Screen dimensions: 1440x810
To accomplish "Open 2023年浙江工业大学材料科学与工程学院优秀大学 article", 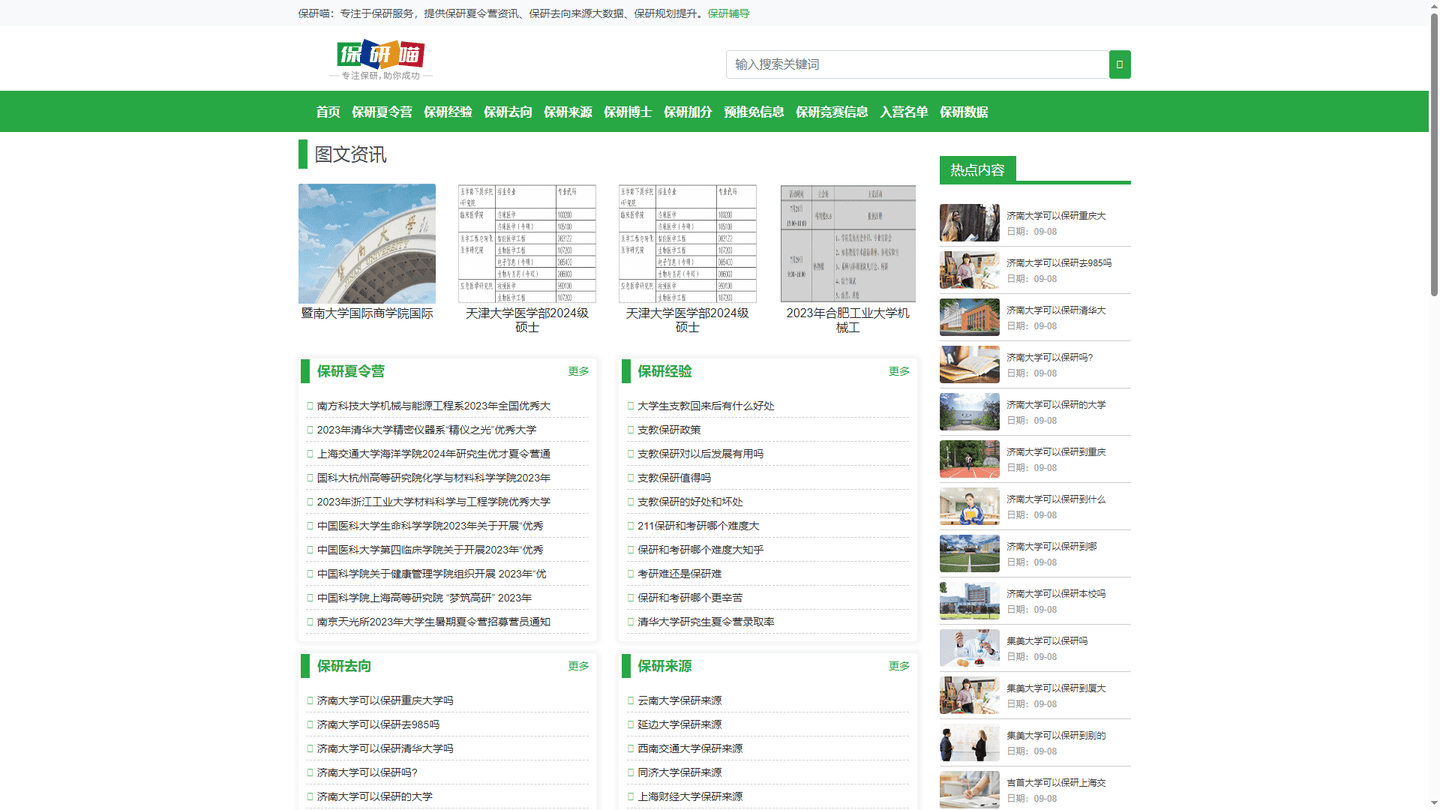I will tap(434, 502).
